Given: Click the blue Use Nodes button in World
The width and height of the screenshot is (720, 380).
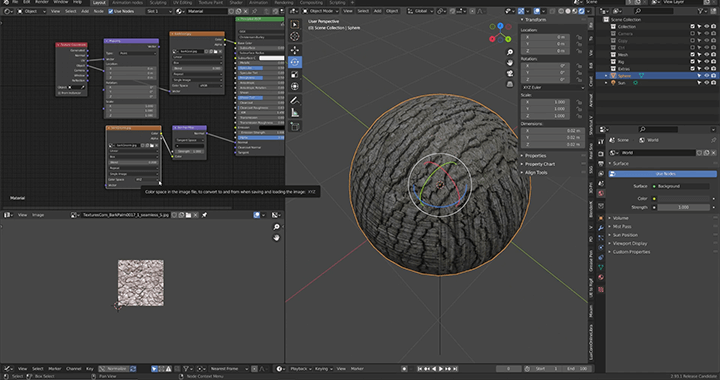Looking at the screenshot, I should pyautogui.click(x=663, y=174).
